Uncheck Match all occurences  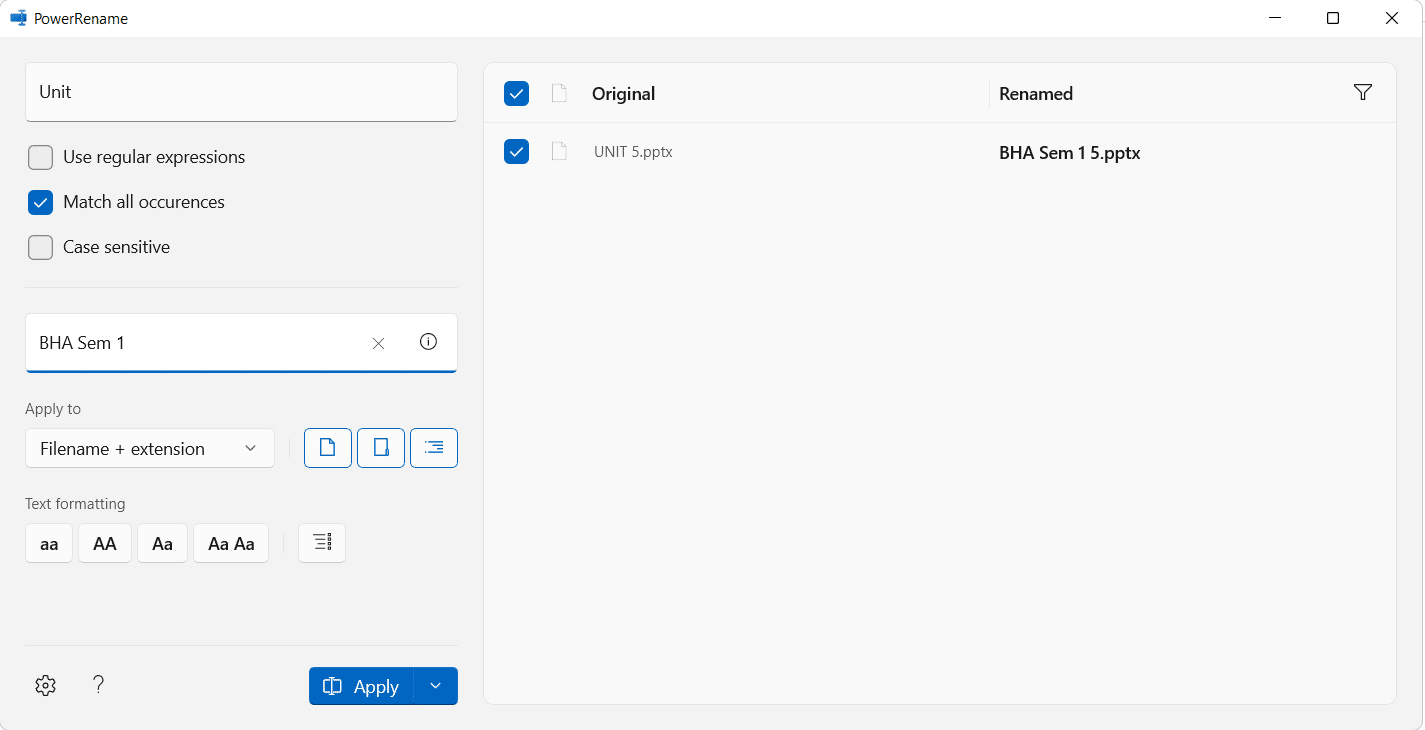point(41,202)
